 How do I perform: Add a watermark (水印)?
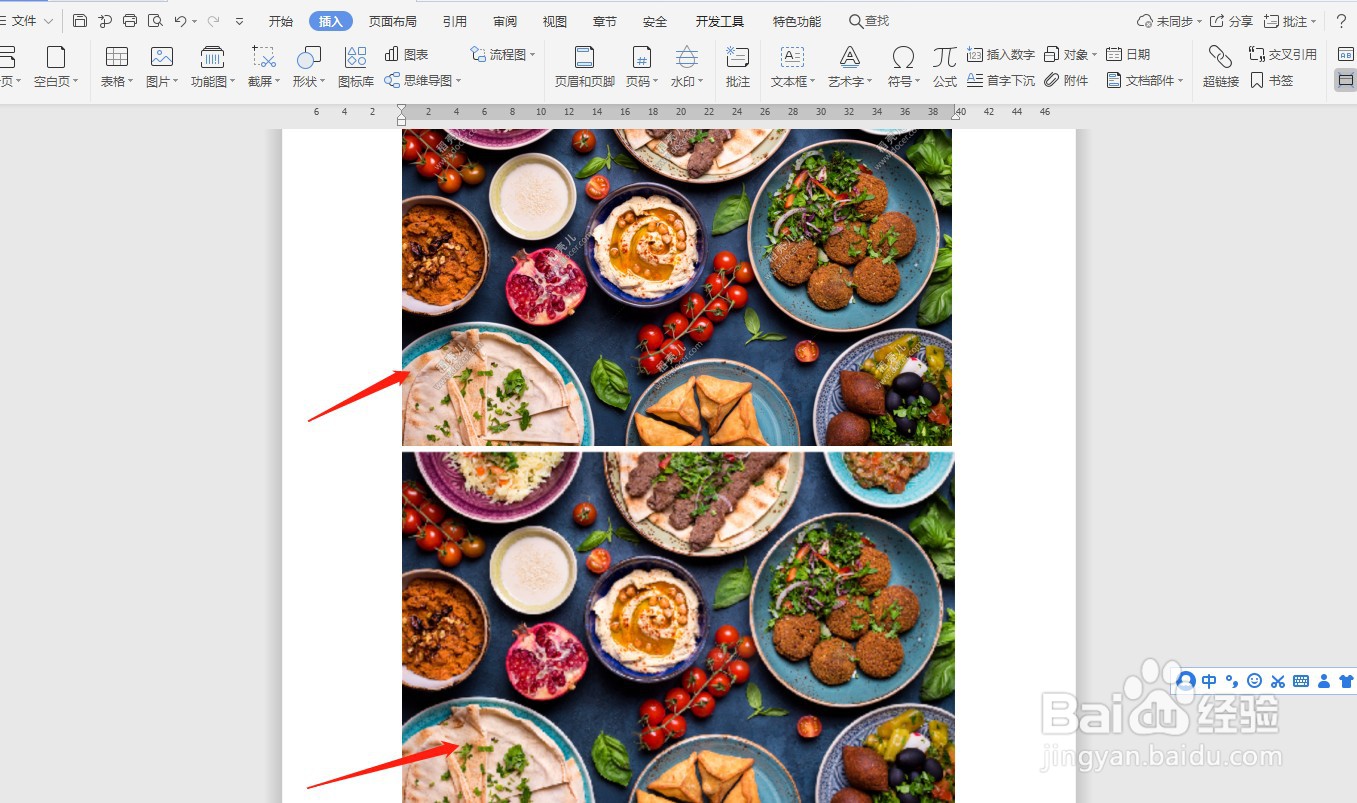point(687,67)
